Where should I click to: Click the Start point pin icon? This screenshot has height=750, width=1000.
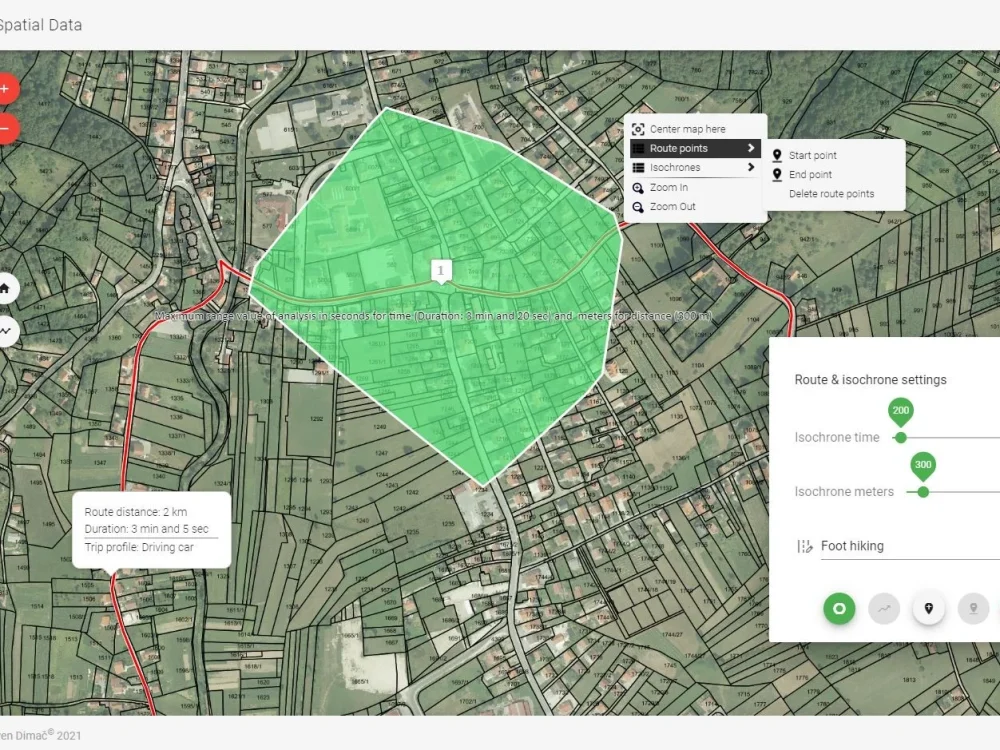pos(777,155)
